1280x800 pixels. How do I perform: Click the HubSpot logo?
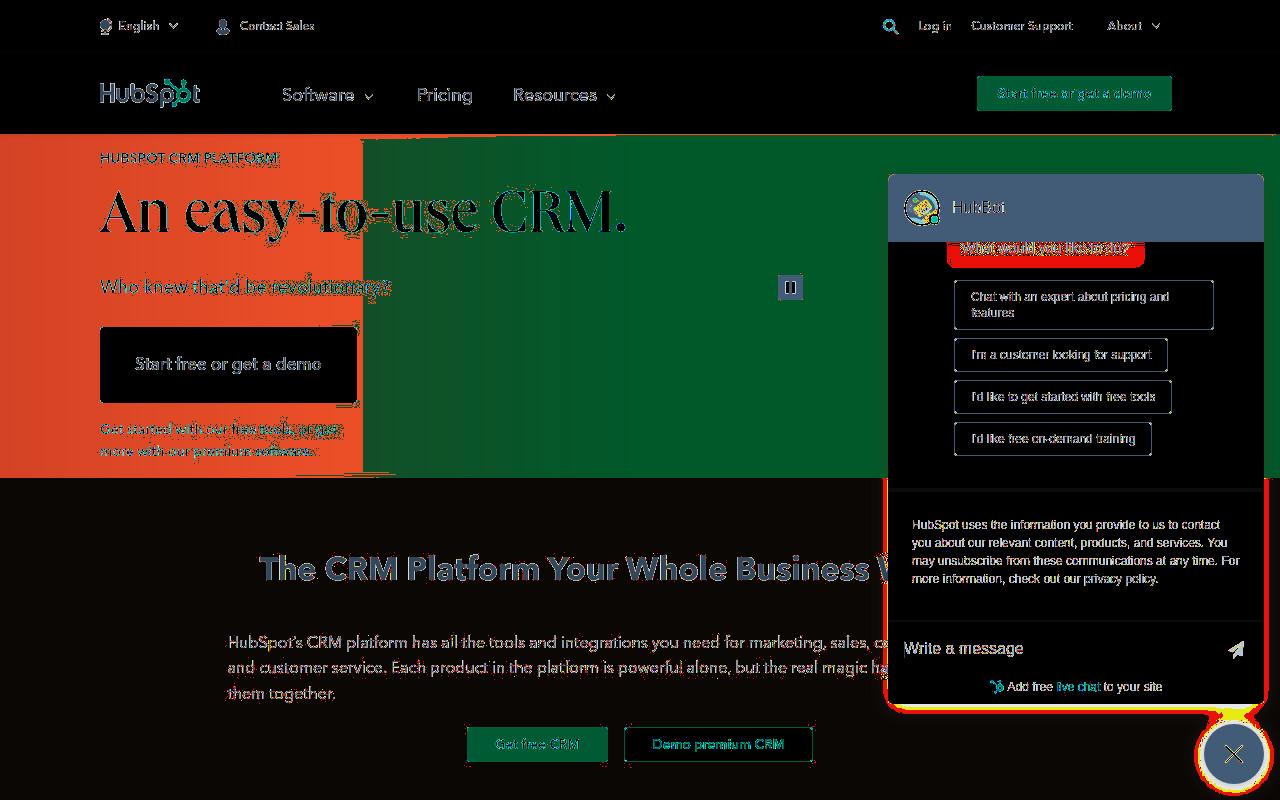point(150,93)
